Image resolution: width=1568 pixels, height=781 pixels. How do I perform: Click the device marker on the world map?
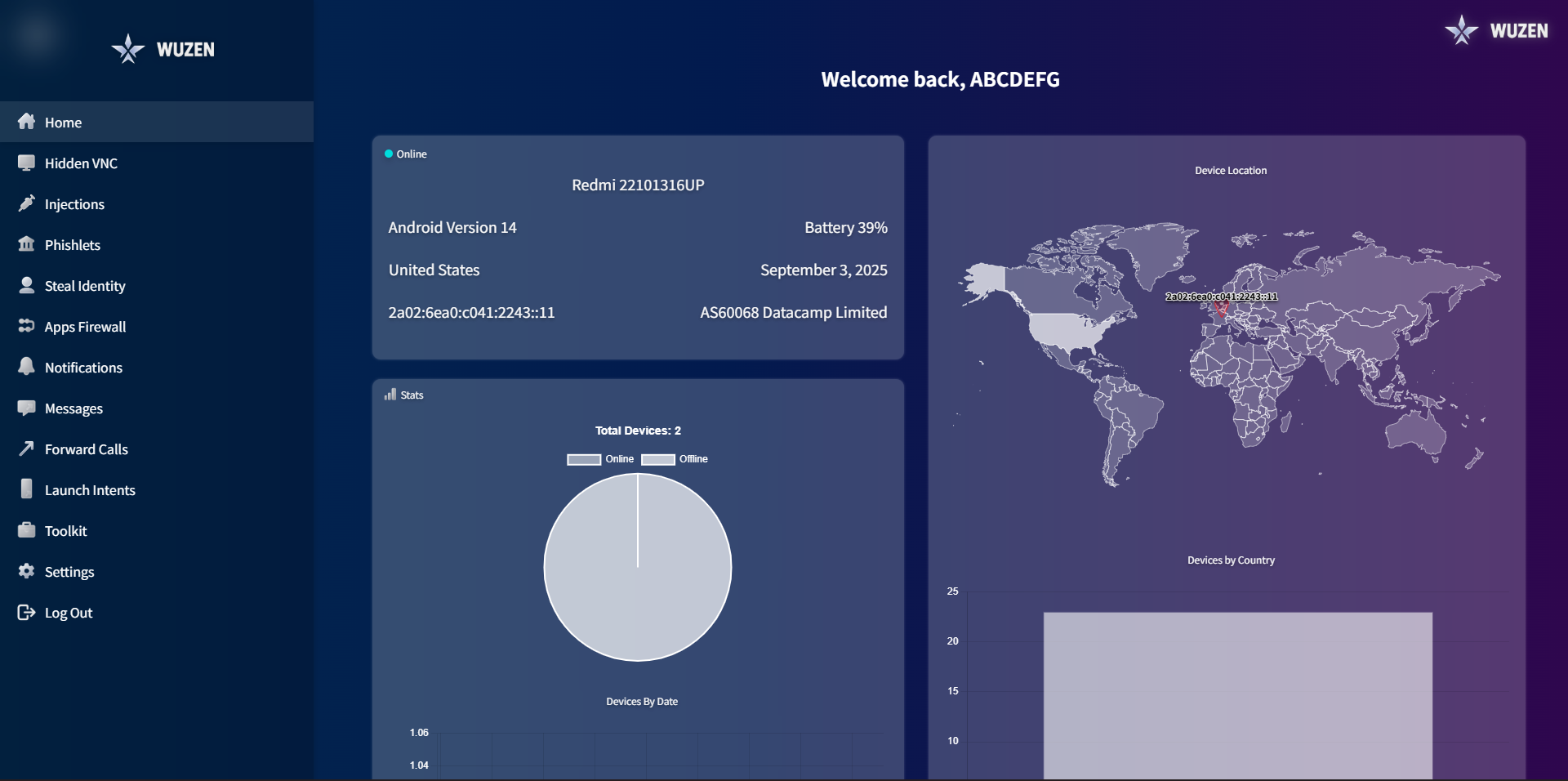tap(1221, 309)
